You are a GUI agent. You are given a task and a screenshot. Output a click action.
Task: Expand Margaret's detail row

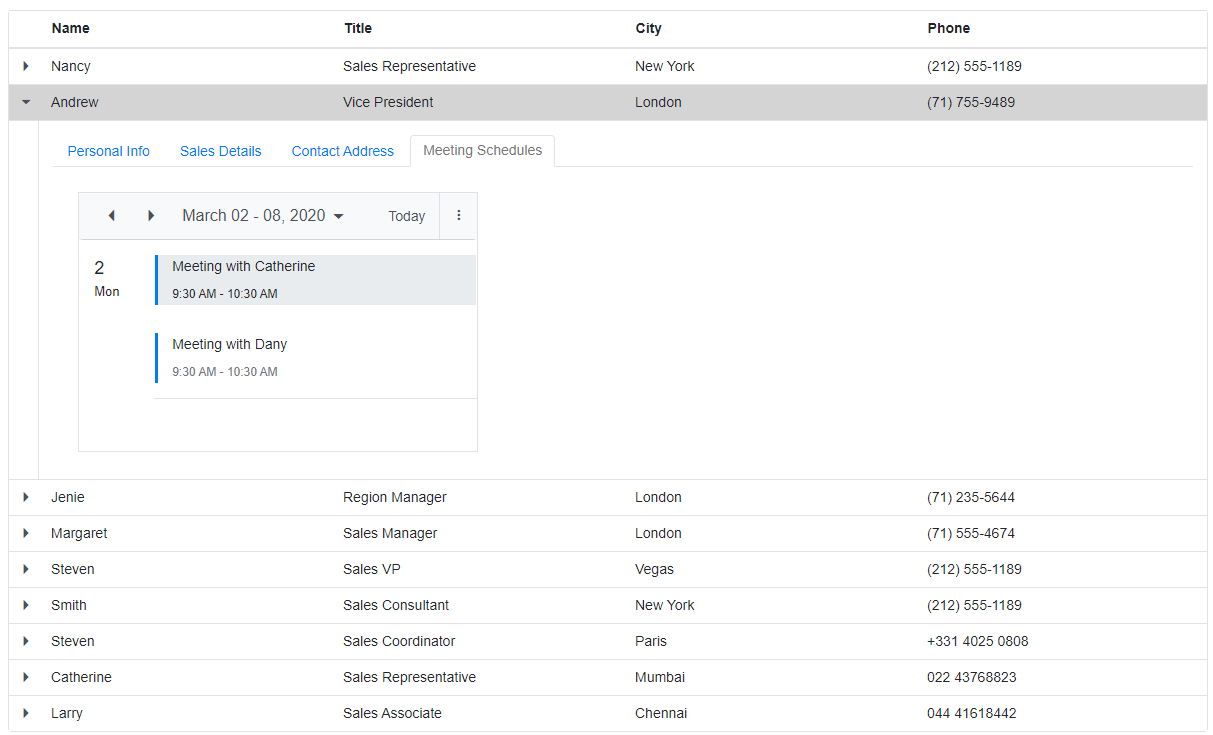26,533
